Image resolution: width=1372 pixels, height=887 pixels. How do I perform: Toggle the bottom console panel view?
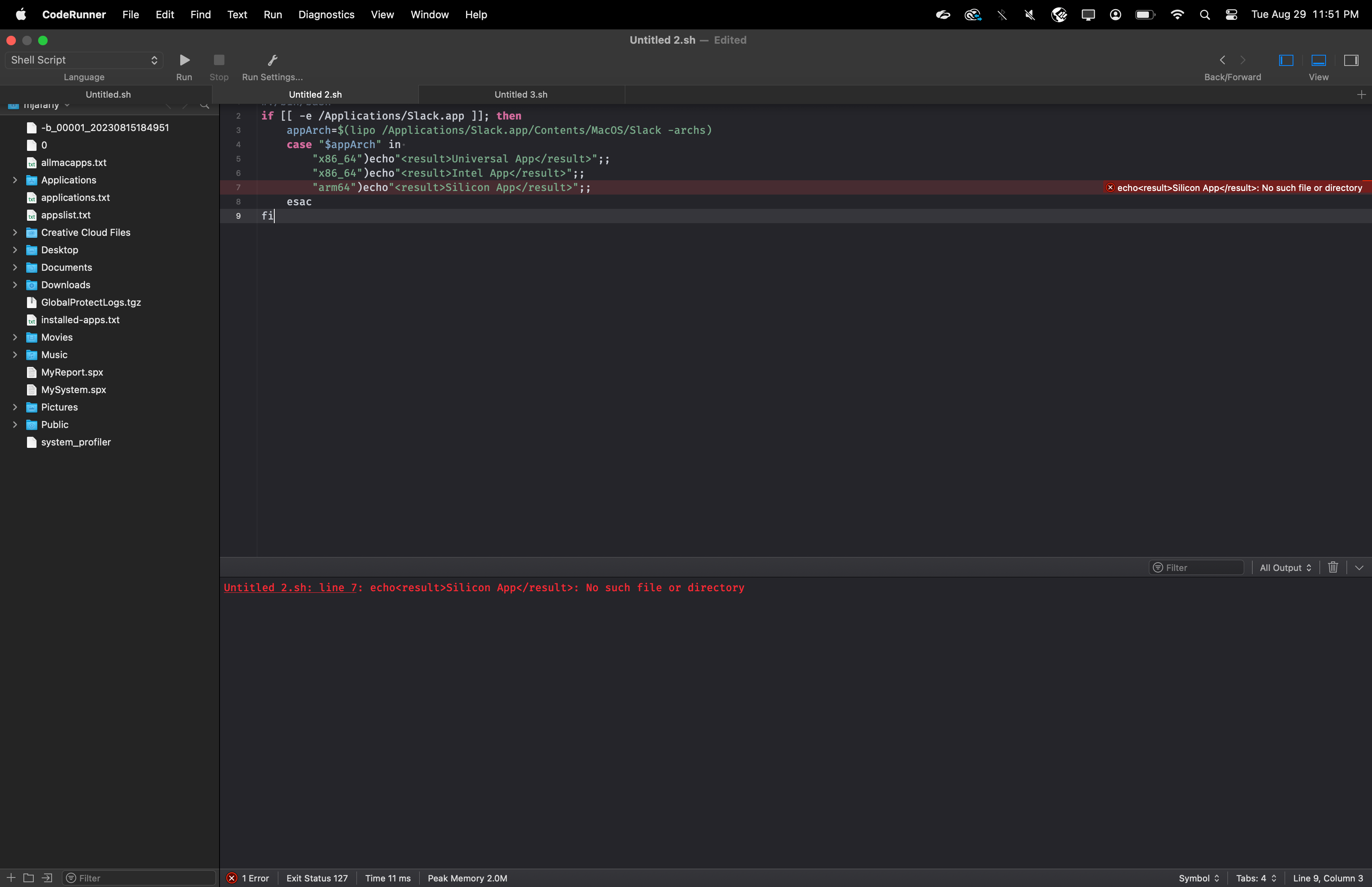coord(1318,60)
